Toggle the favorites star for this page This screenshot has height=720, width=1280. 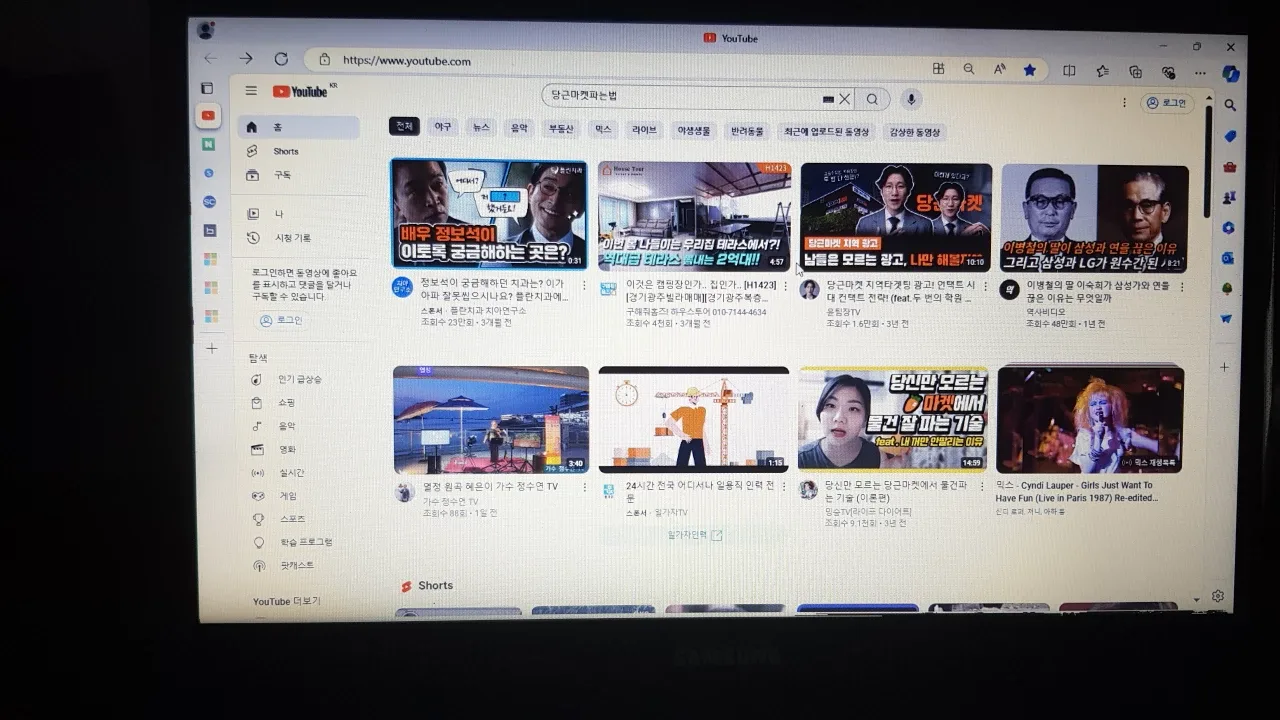point(1031,70)
